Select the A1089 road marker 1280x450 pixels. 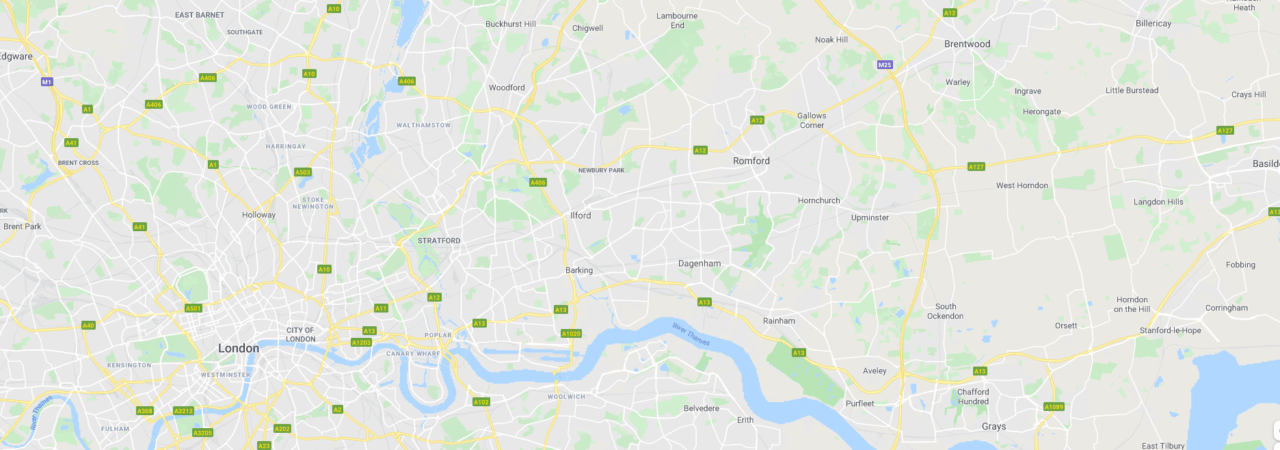tap(1054, 407)
